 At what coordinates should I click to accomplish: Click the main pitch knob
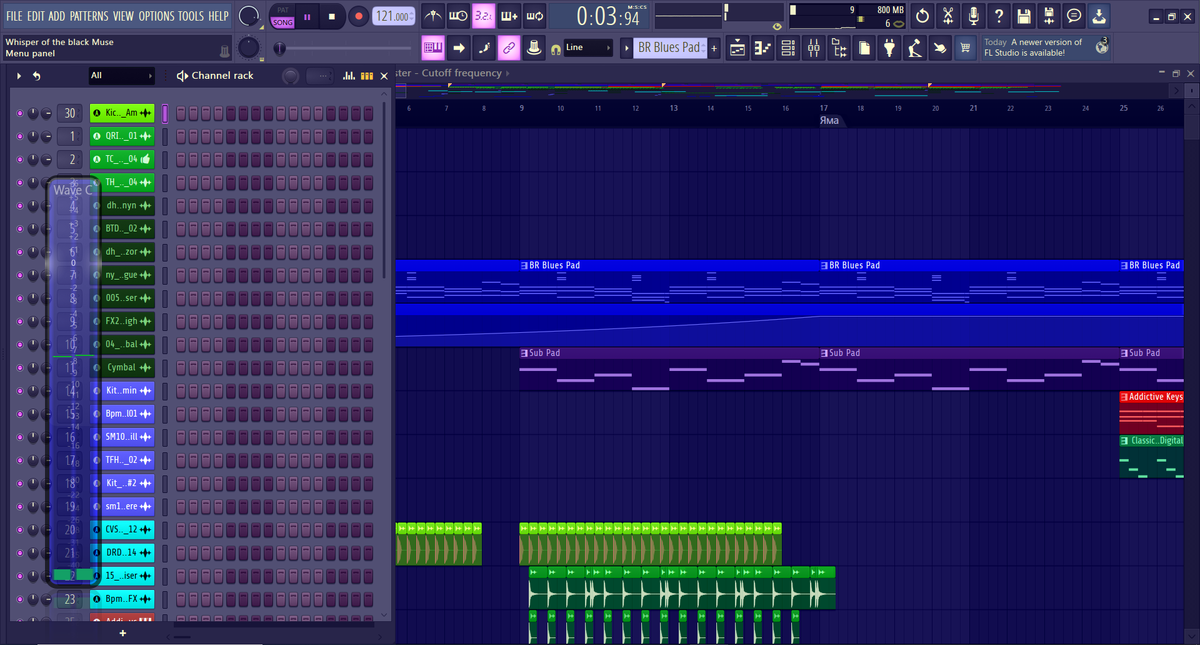(x=250, y=48)
